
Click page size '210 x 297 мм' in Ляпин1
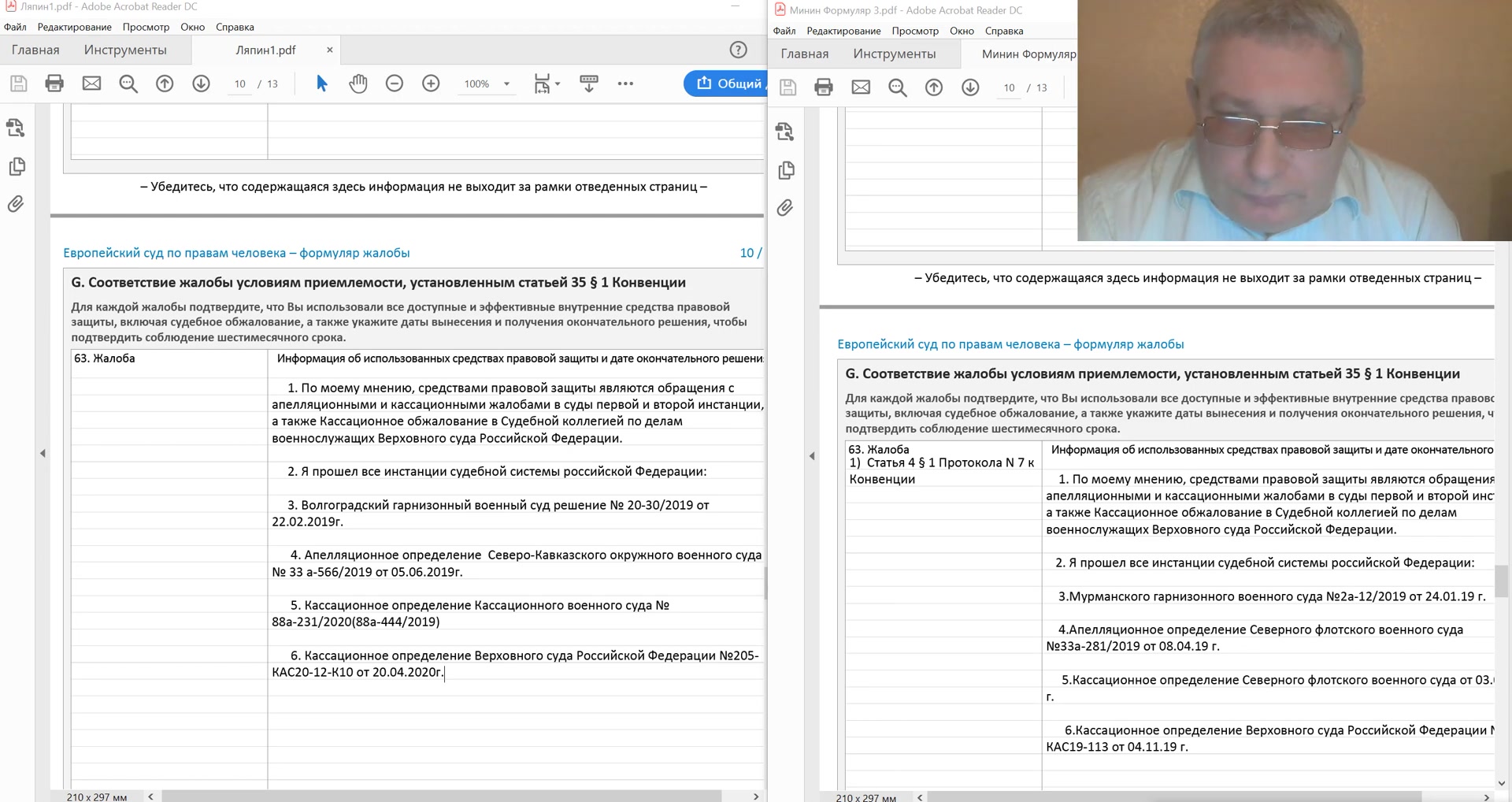97,796
